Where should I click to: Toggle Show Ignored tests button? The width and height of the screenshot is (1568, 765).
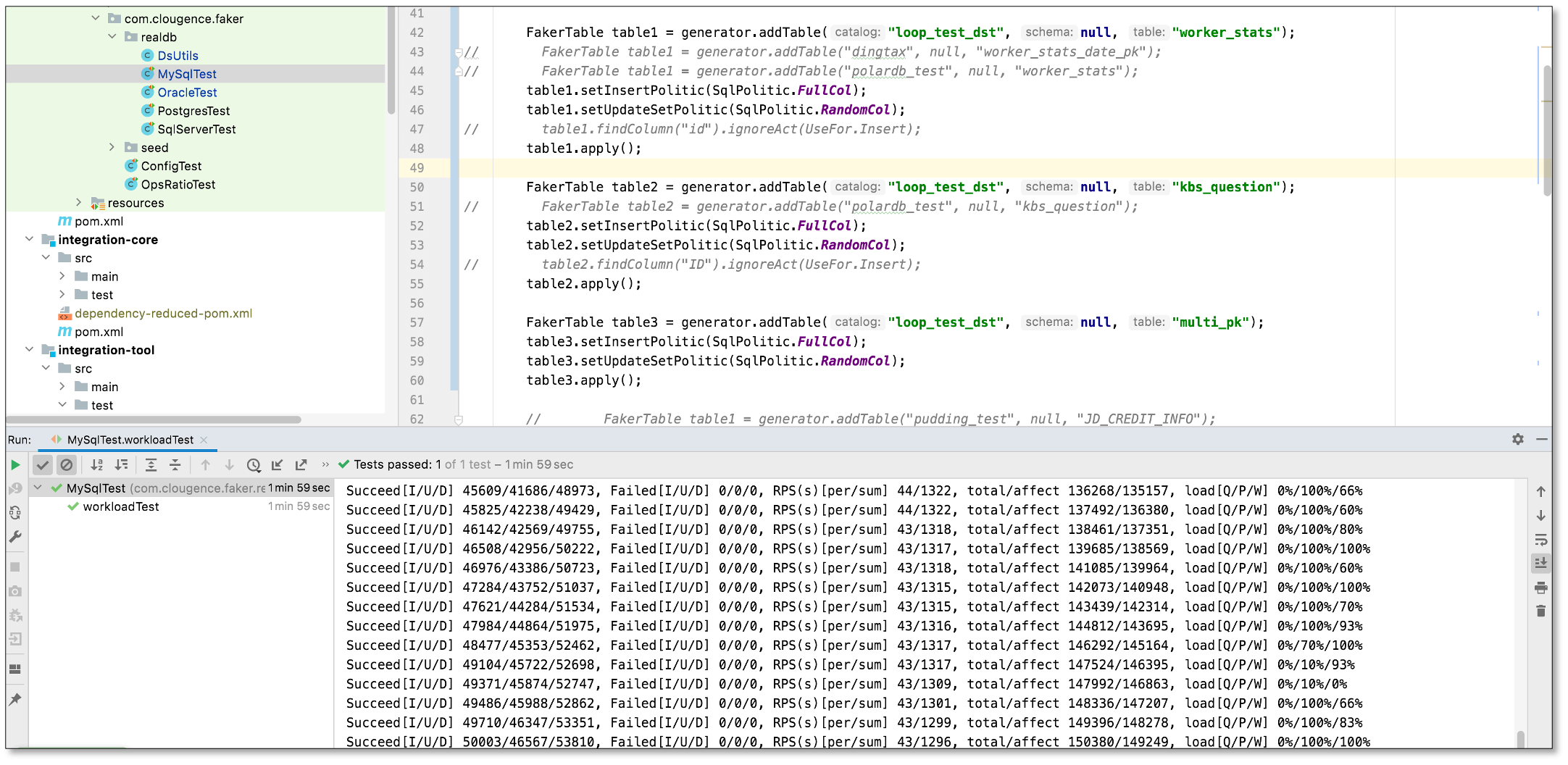(67, 465)
